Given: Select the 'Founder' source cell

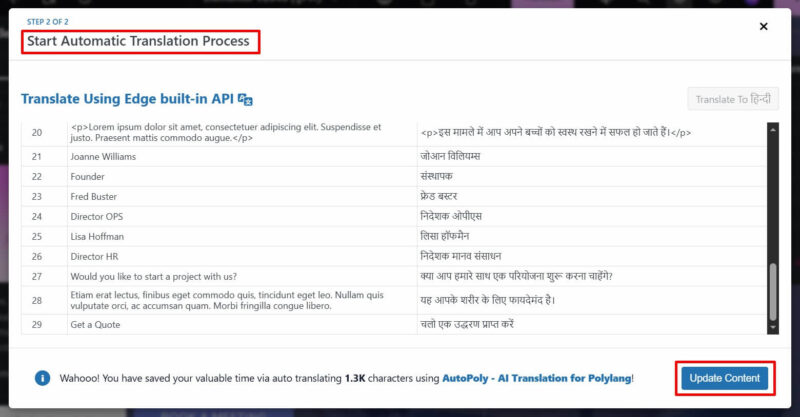Looking at the screenshot, I should (x=242, y=177).
